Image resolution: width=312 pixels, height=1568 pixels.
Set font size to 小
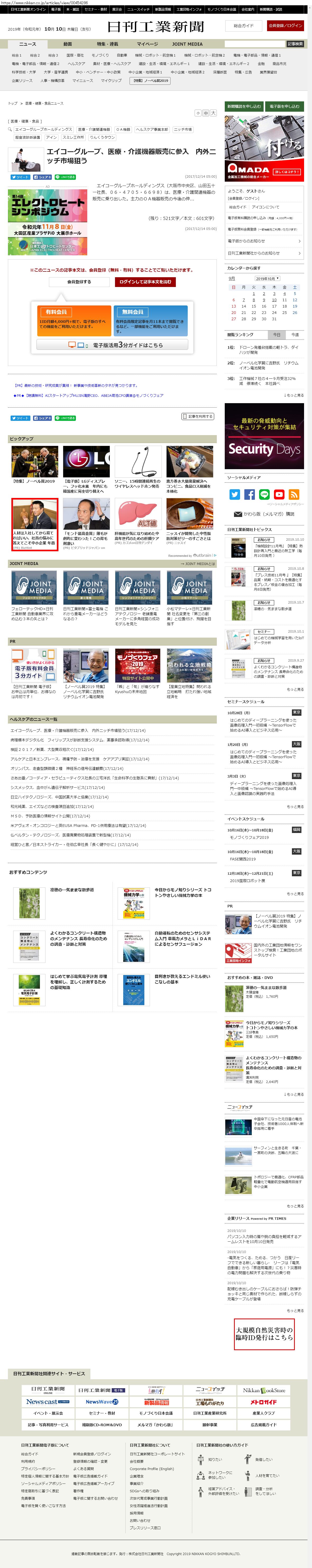click(198, 113)
